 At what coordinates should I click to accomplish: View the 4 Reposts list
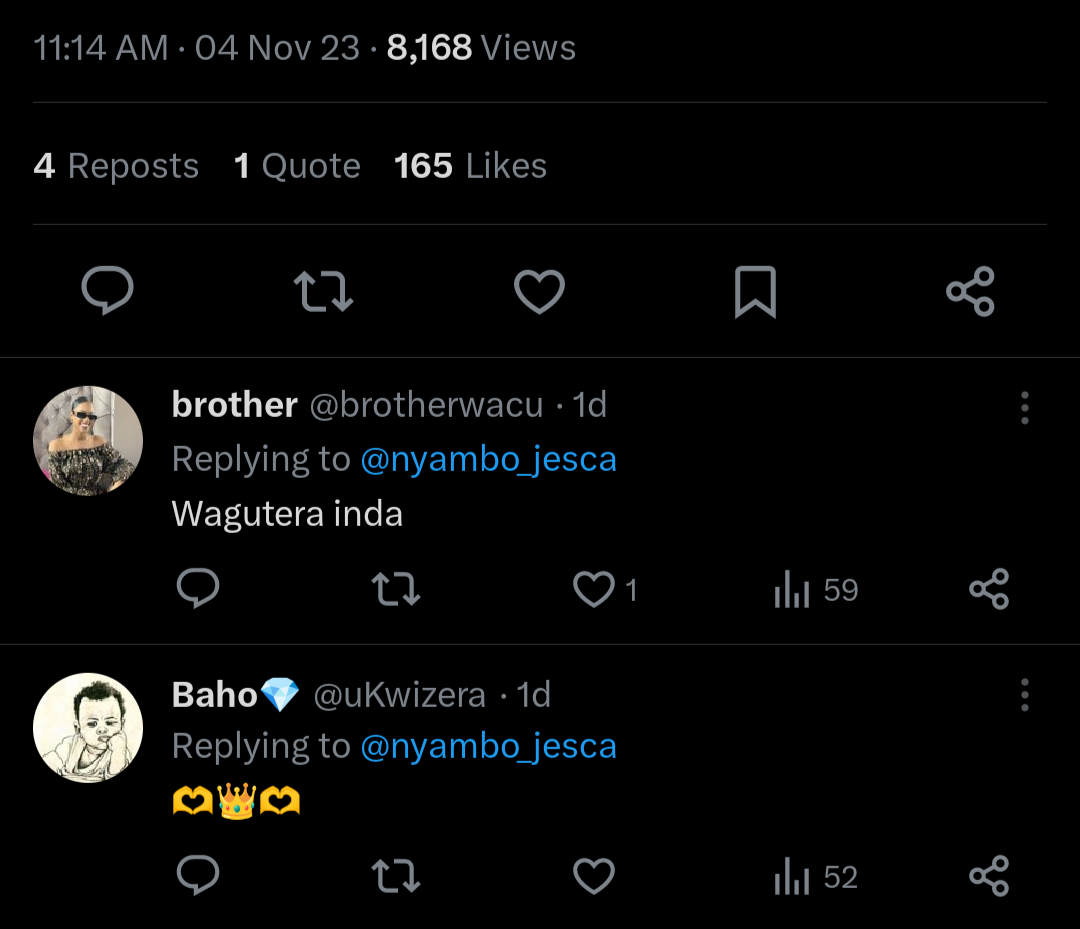(x=116, y=166)
